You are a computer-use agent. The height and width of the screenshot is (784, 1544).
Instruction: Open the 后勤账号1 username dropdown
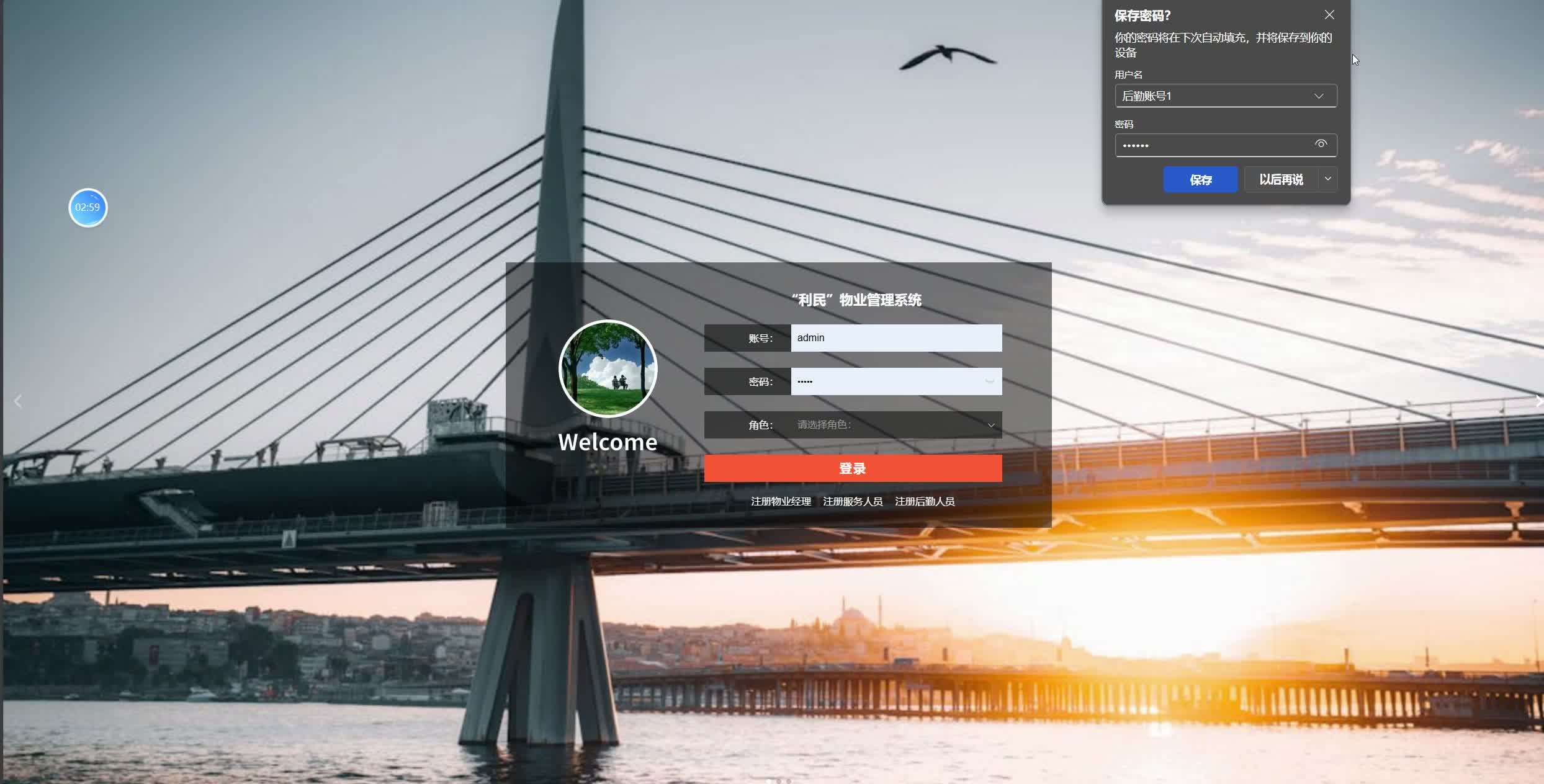click(1319, 96)
